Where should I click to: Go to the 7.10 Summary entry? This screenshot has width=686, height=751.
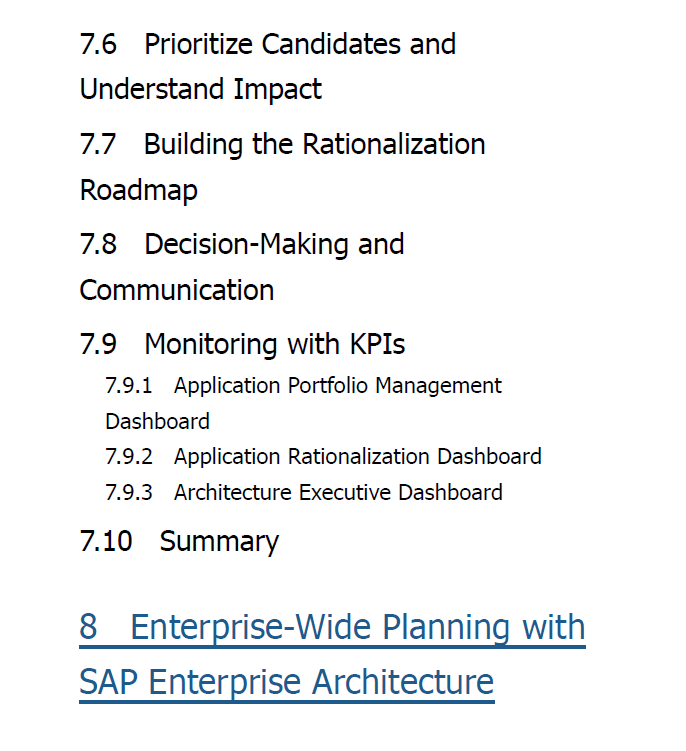(179, 542)
